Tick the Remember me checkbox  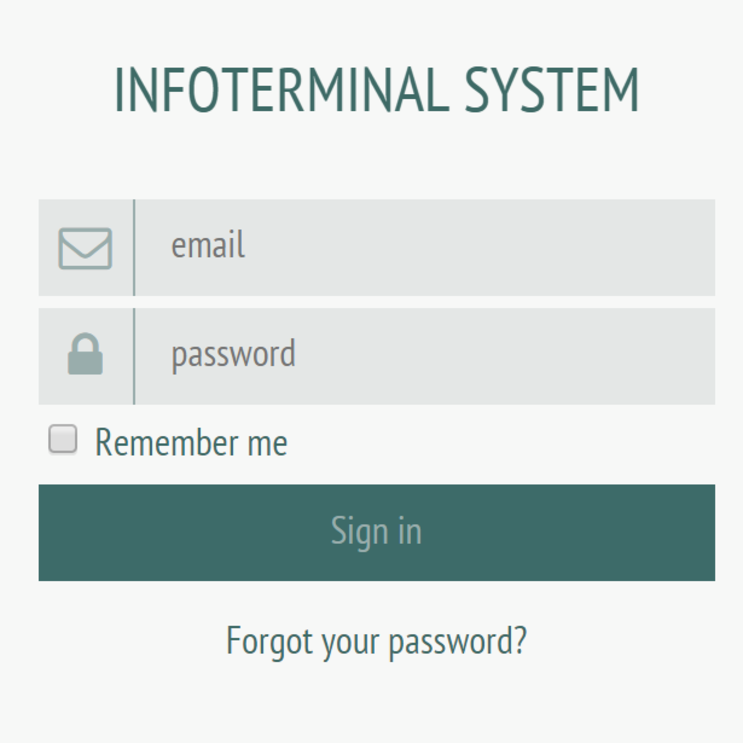tap(63, 439)
